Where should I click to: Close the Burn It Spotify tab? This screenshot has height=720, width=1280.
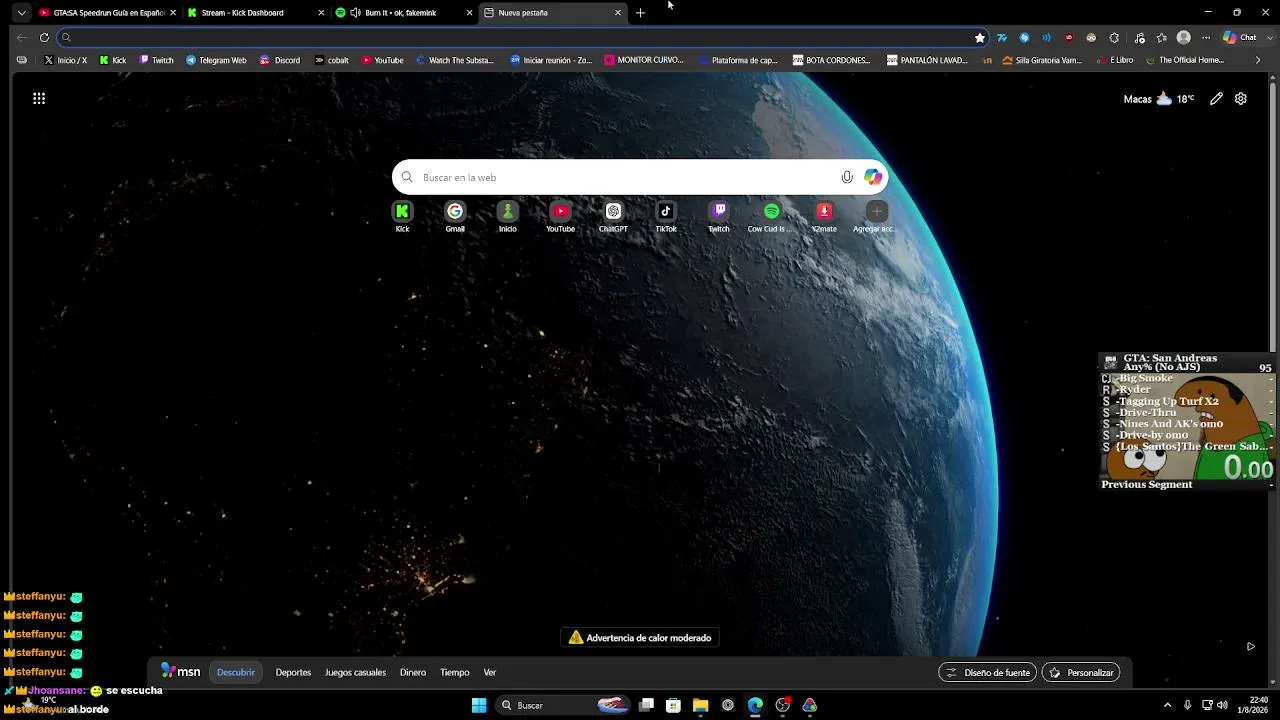click(469, 13)
